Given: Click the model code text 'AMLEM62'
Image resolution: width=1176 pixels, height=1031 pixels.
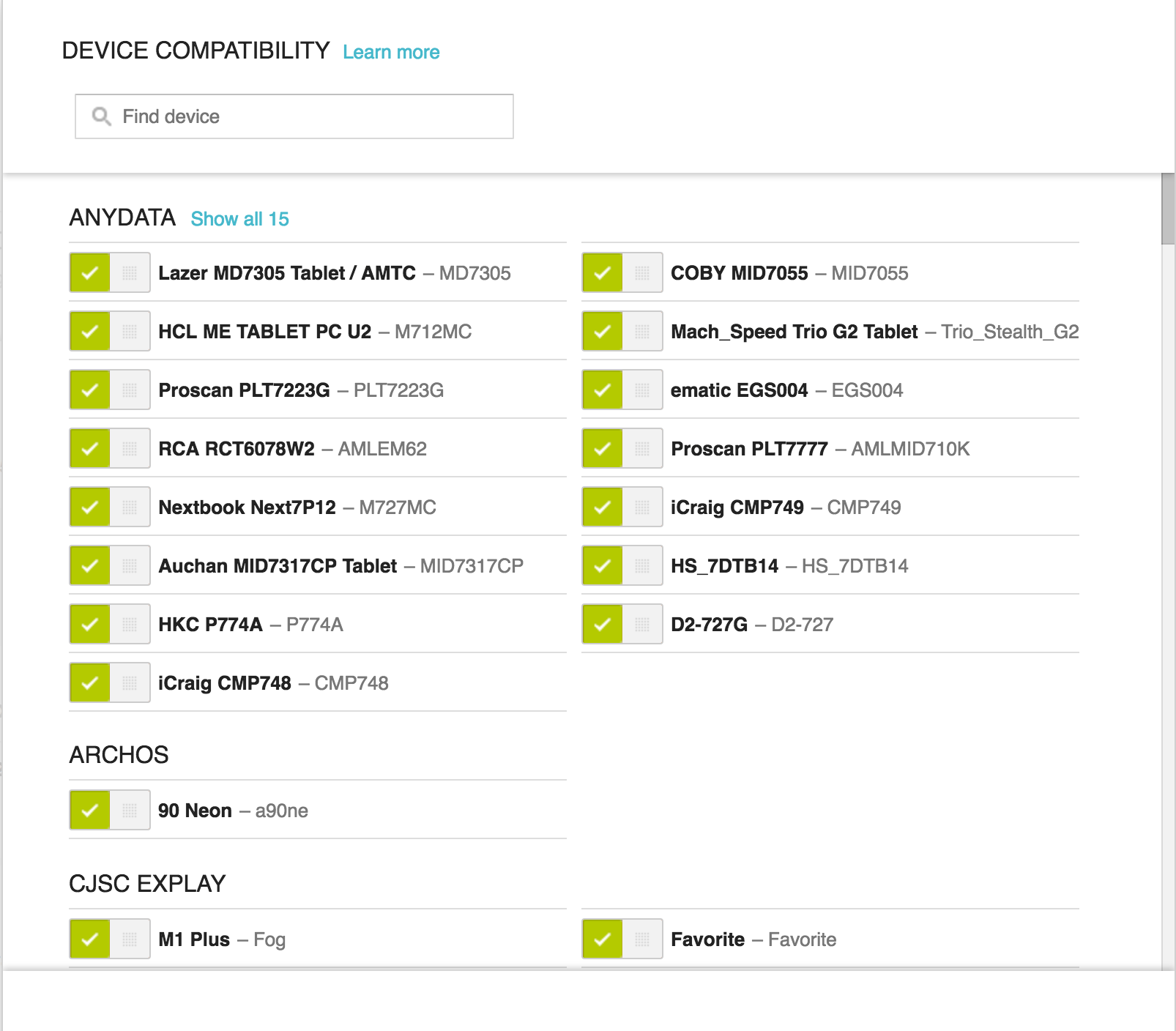Looking at the screenshot, I should coord(382,449).
